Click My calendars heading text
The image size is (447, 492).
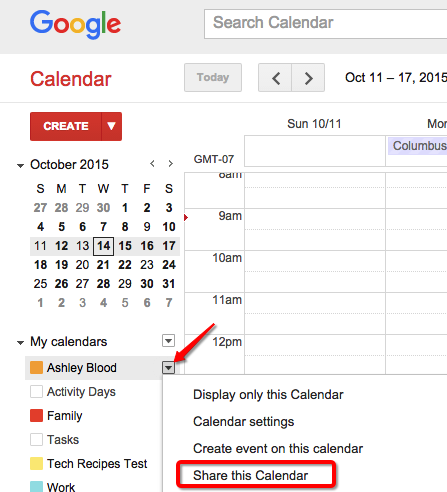click(69, 342)
